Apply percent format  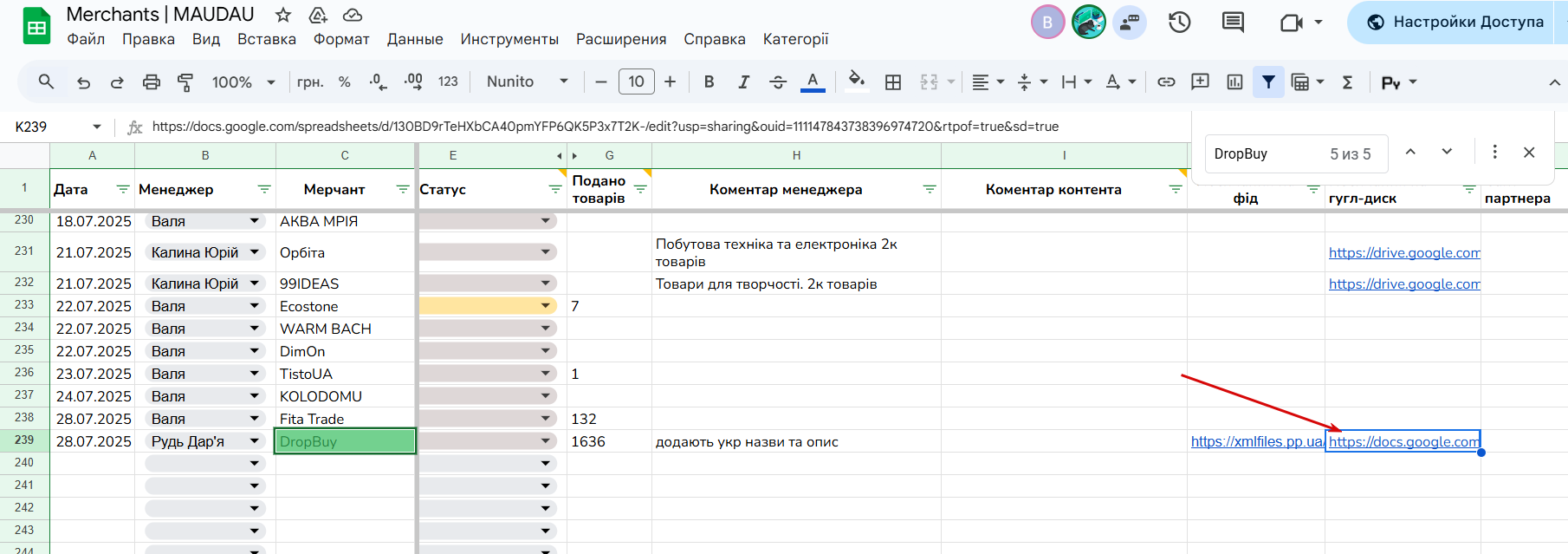point(345,81)
